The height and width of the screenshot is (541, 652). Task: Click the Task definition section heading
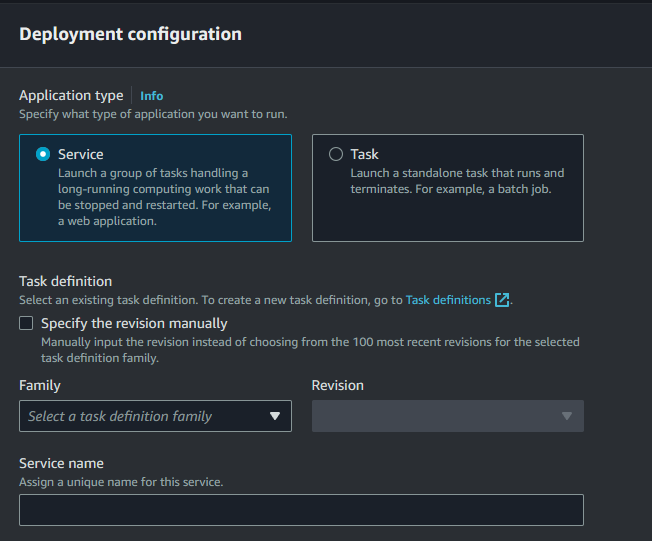pos(66,281)
